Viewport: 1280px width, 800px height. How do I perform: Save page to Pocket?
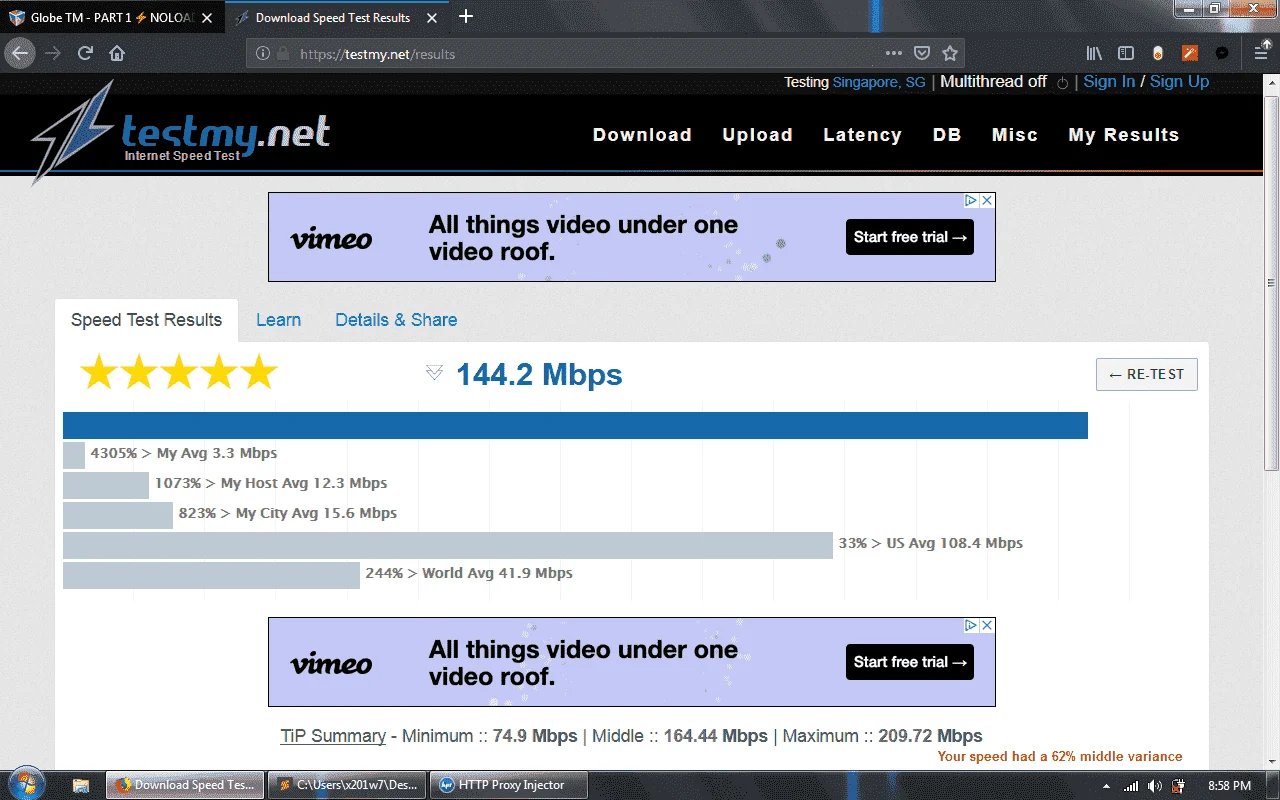pos(922,53)
